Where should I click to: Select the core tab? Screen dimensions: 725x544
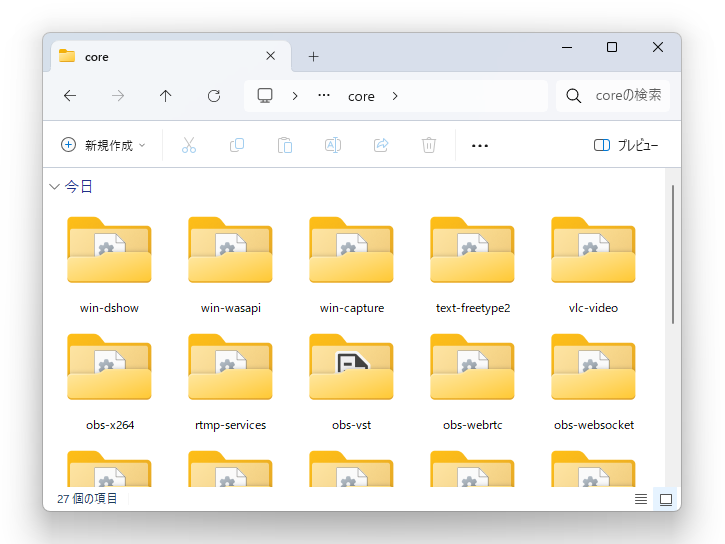[171, 56]
